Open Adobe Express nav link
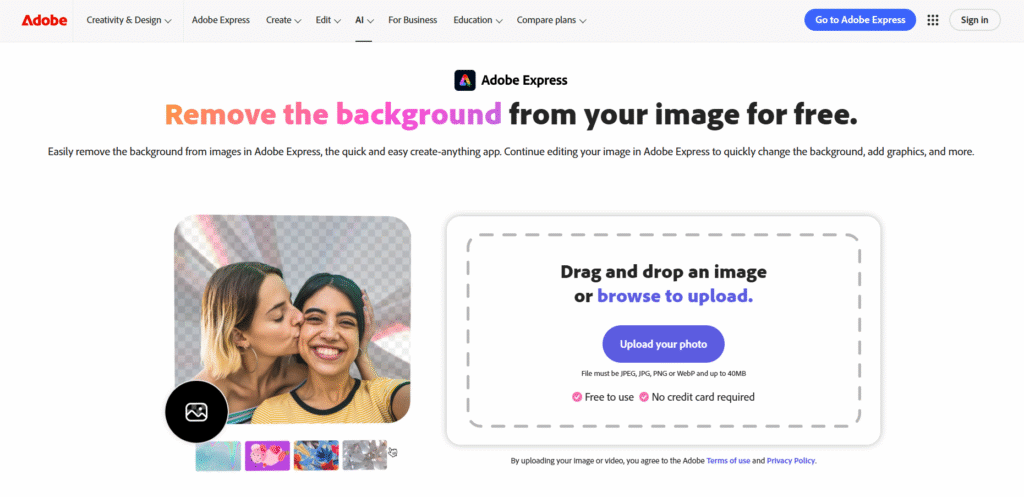The height and width of the screenshot is (497, 1024). point(221,20)
